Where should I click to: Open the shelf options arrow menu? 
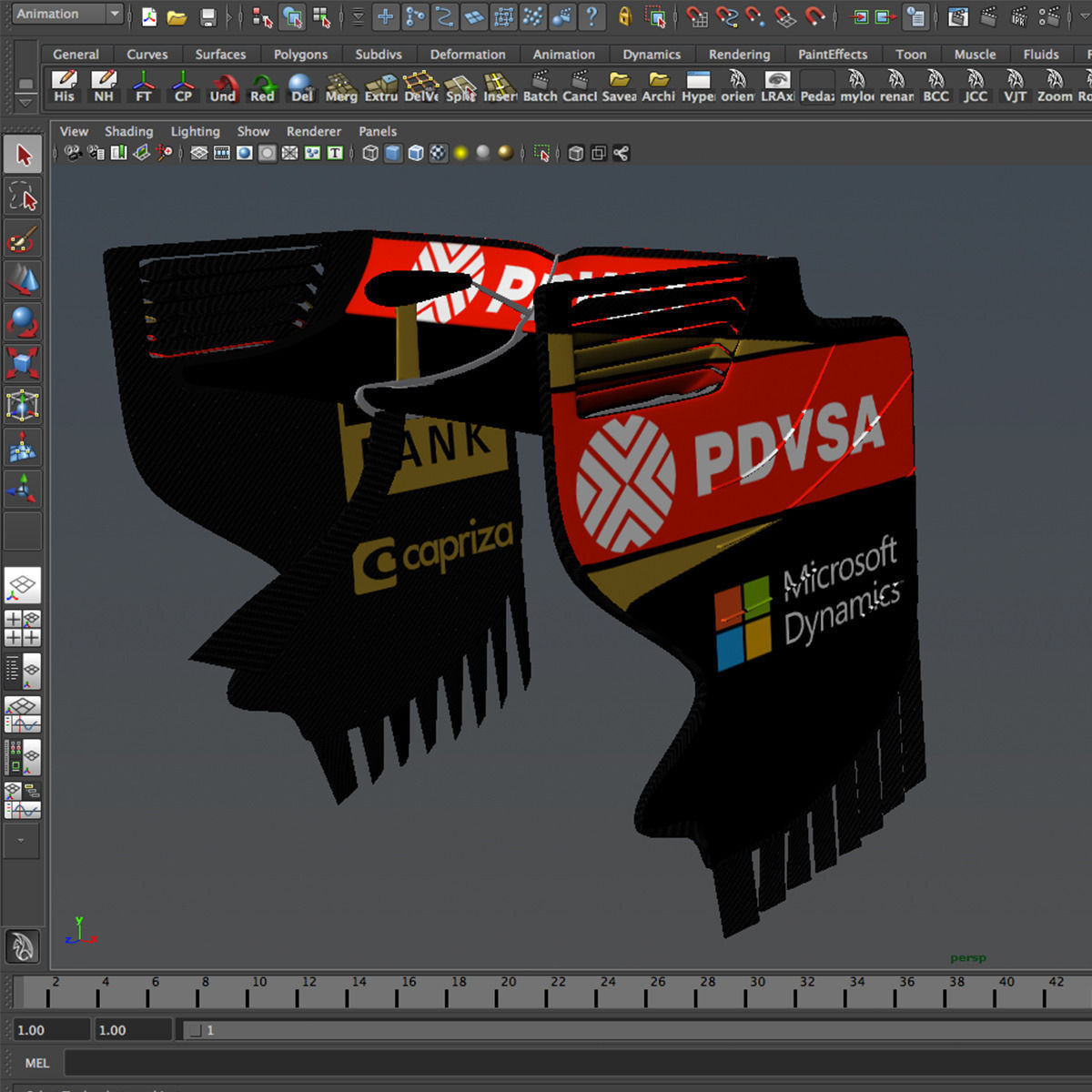point(25,103)
